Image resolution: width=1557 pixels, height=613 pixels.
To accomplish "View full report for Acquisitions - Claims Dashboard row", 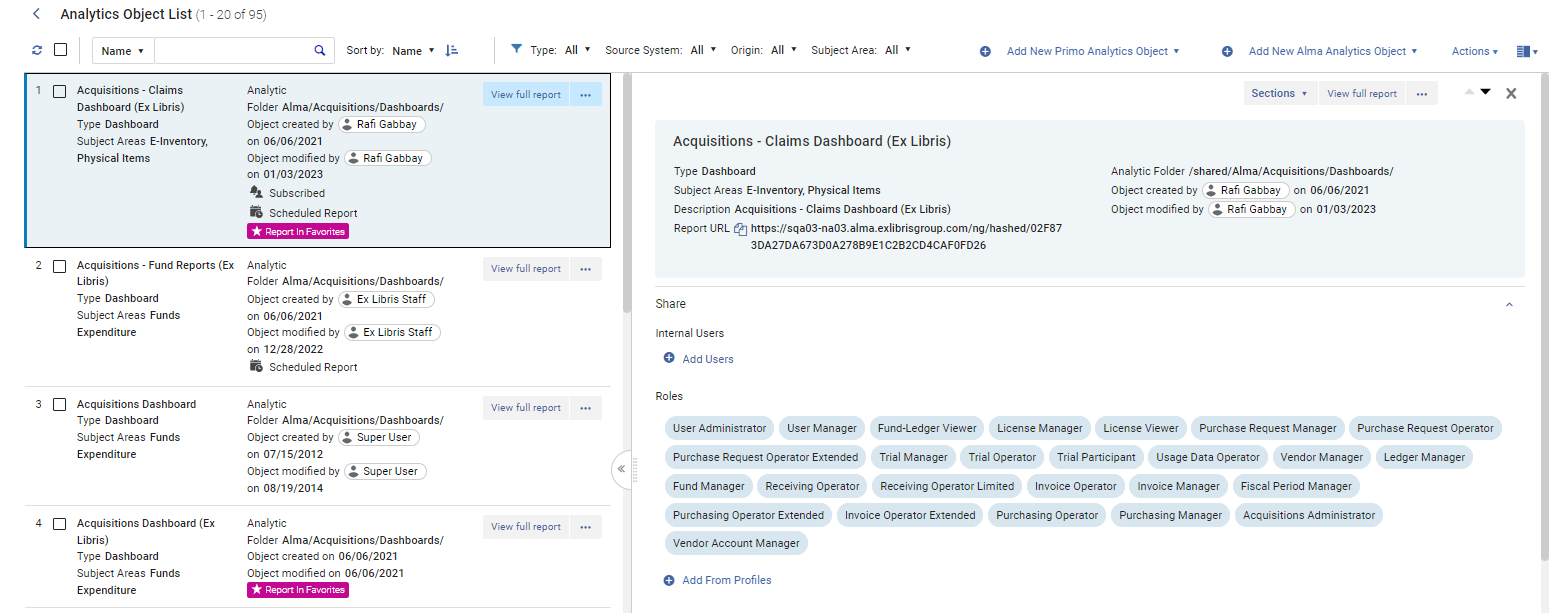I will [526, 94].
